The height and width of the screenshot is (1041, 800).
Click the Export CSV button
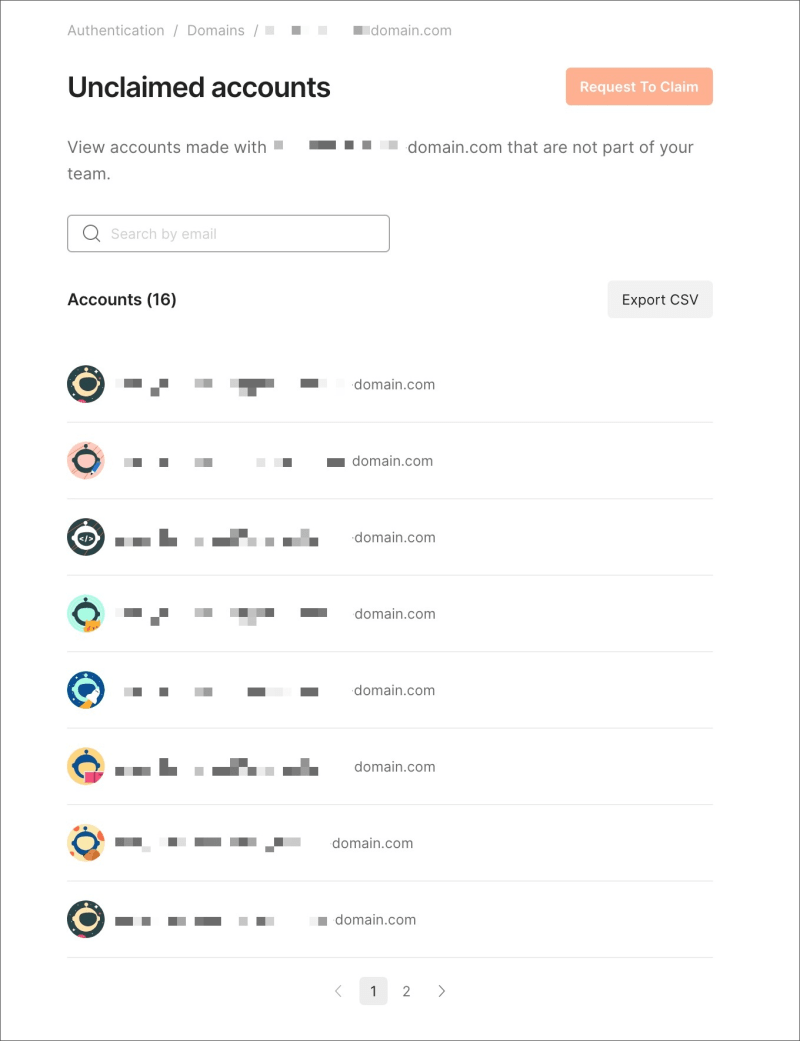coord(660,299)
